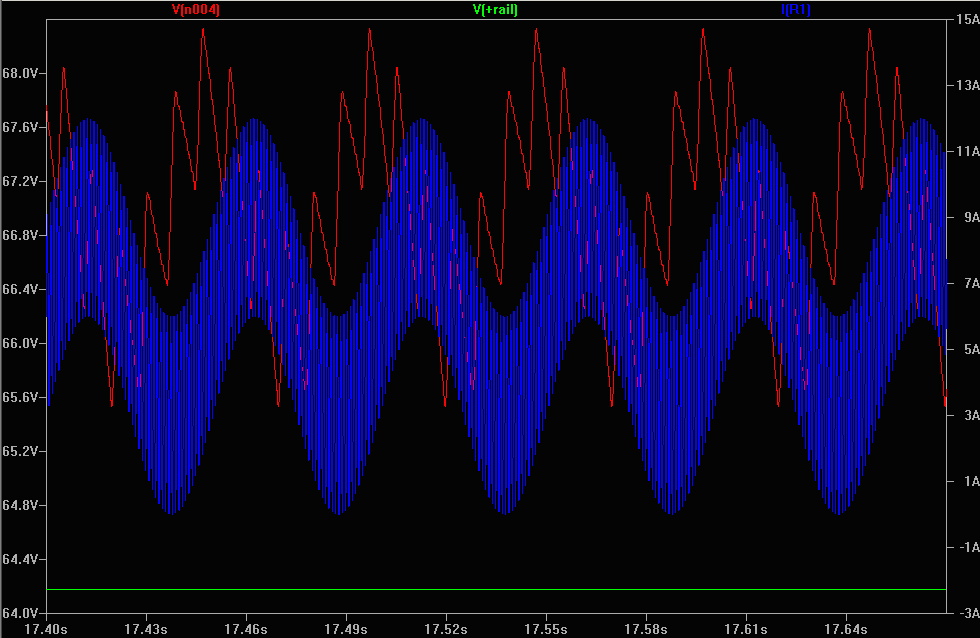
Task: Click the 17.61s time axis label
Action: point(746,629)
